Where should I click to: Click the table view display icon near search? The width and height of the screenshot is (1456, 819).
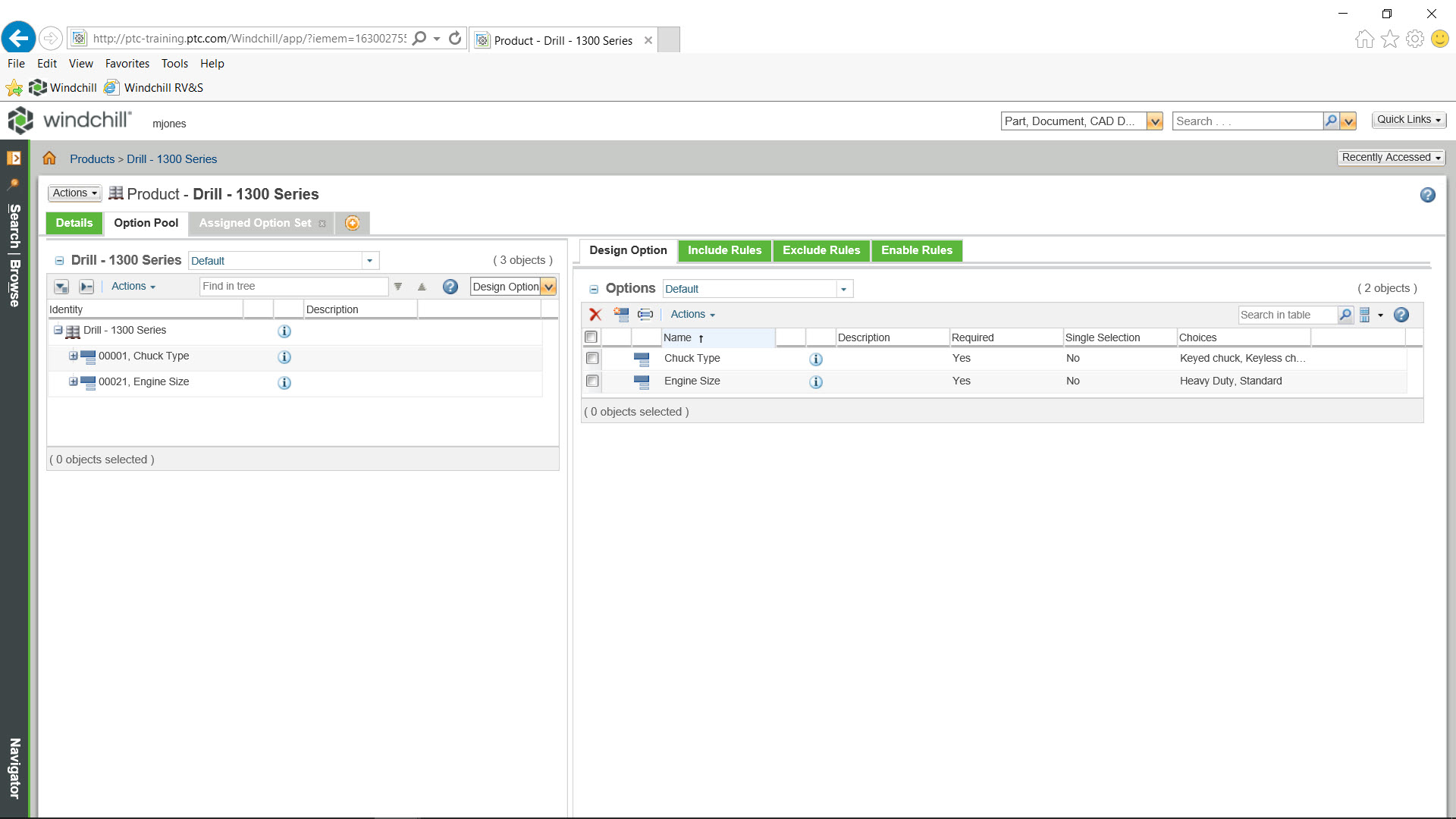point(1367,315)
